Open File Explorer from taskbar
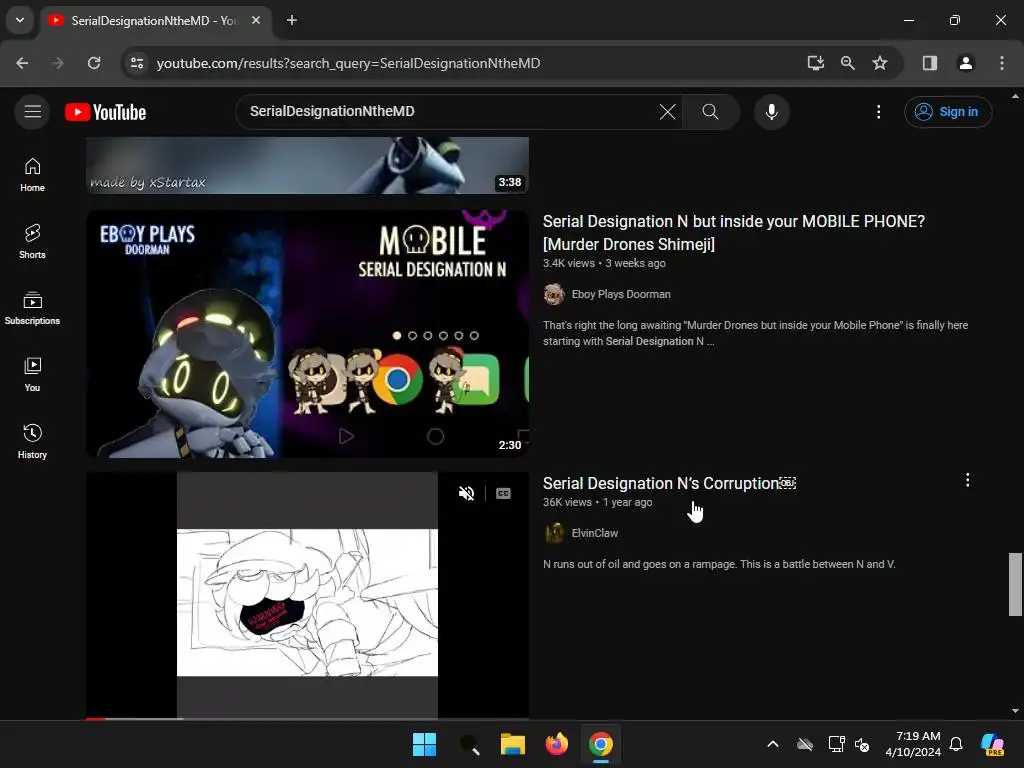This screenshot has width=1024, height=768. (x=513, y=744)
